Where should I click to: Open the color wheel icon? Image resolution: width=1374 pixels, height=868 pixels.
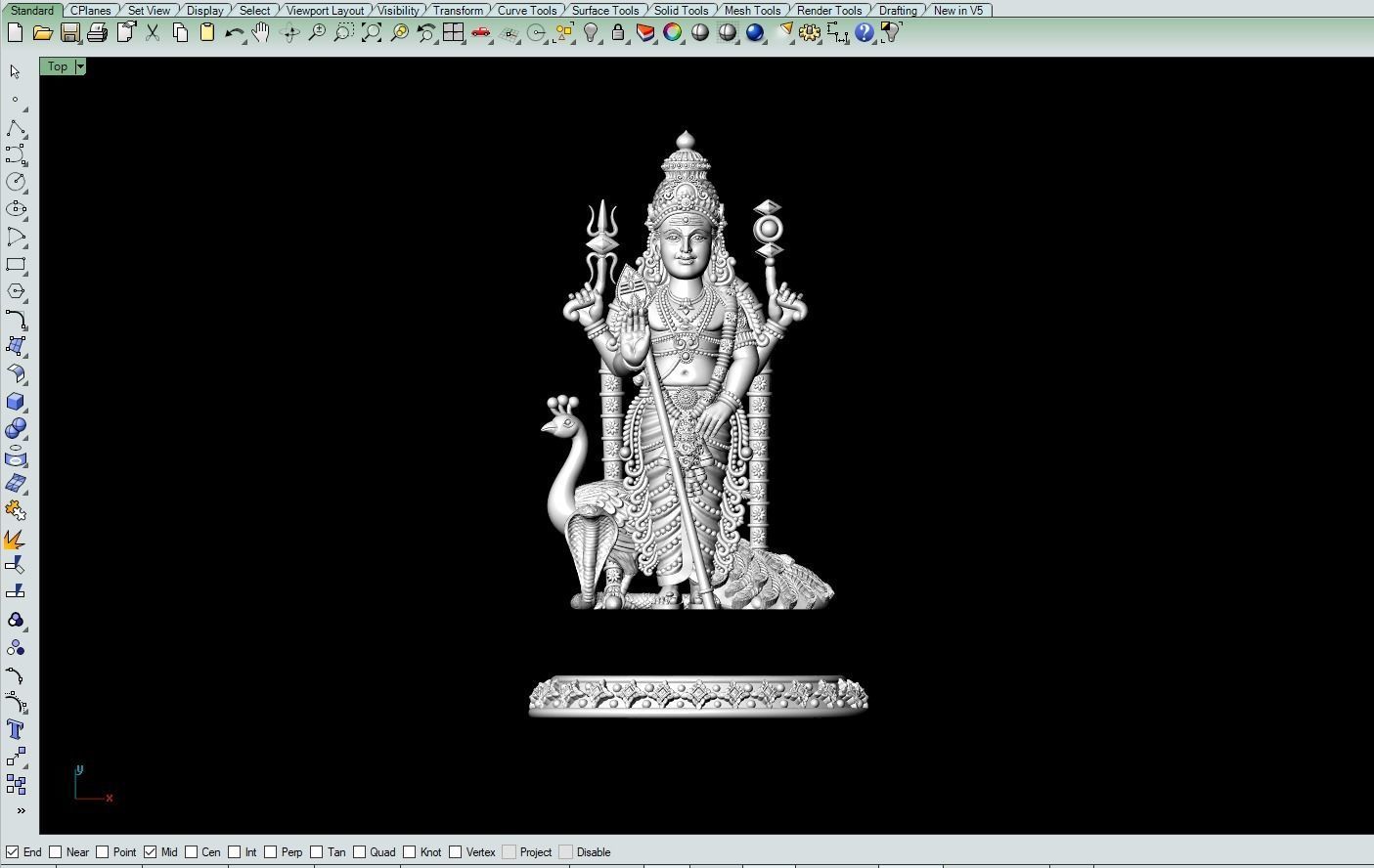pos(673,32)
